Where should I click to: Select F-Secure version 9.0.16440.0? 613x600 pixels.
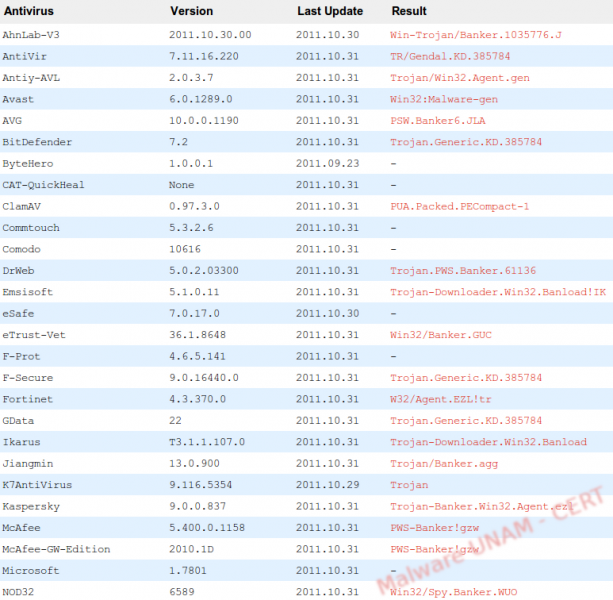204,378
